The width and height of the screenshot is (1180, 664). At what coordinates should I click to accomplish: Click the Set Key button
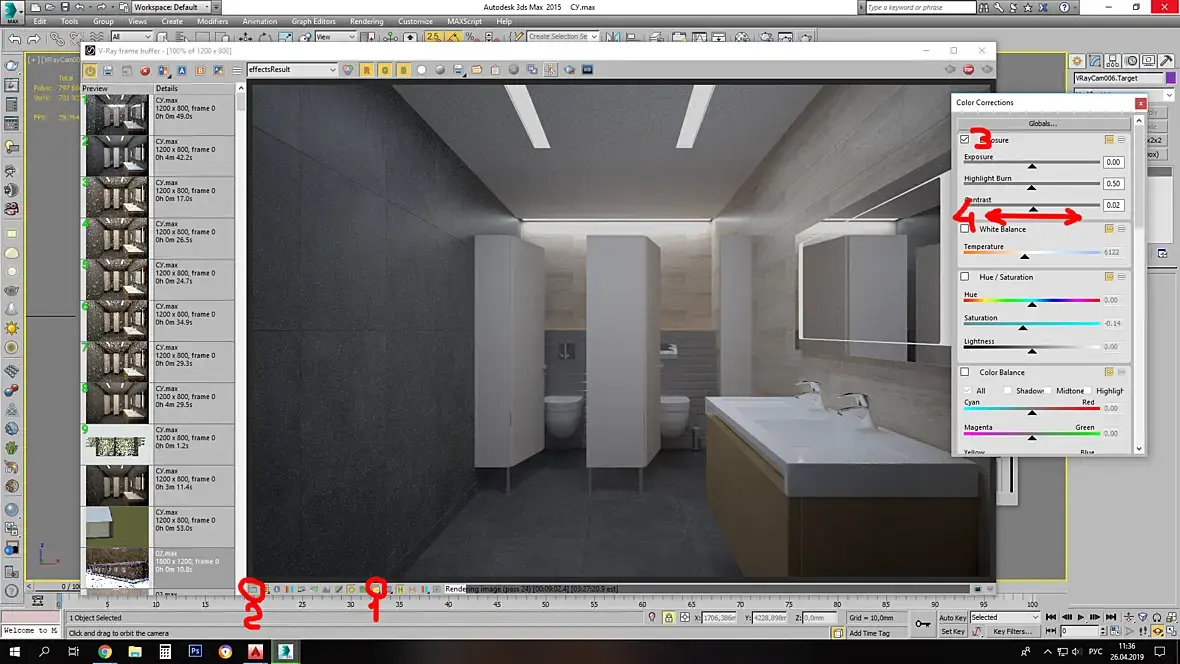953,632
